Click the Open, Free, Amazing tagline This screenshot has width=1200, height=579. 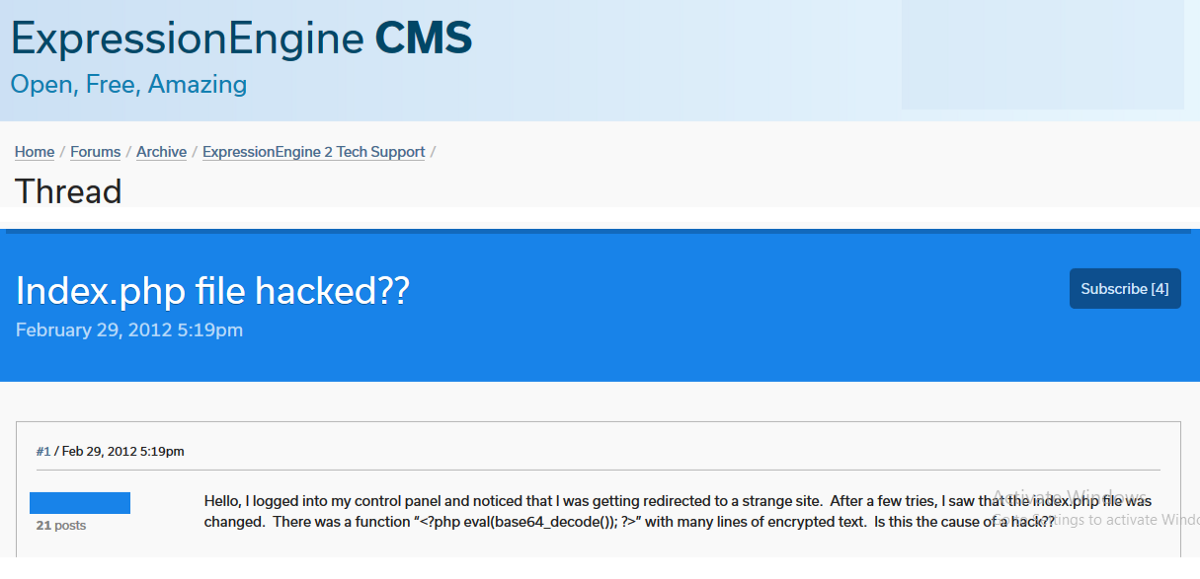(127, 85)
